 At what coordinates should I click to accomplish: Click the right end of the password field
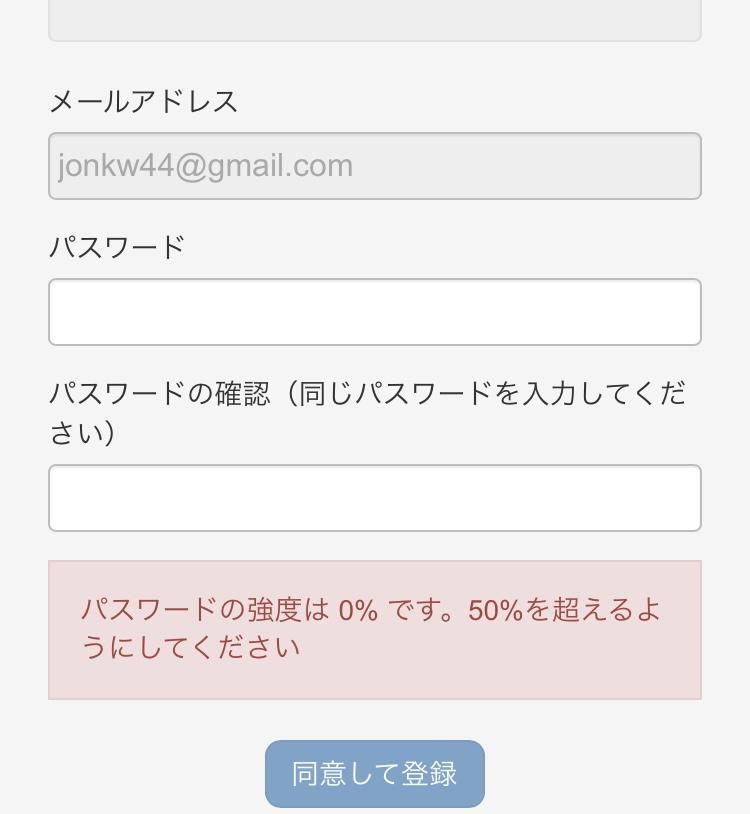670,312
